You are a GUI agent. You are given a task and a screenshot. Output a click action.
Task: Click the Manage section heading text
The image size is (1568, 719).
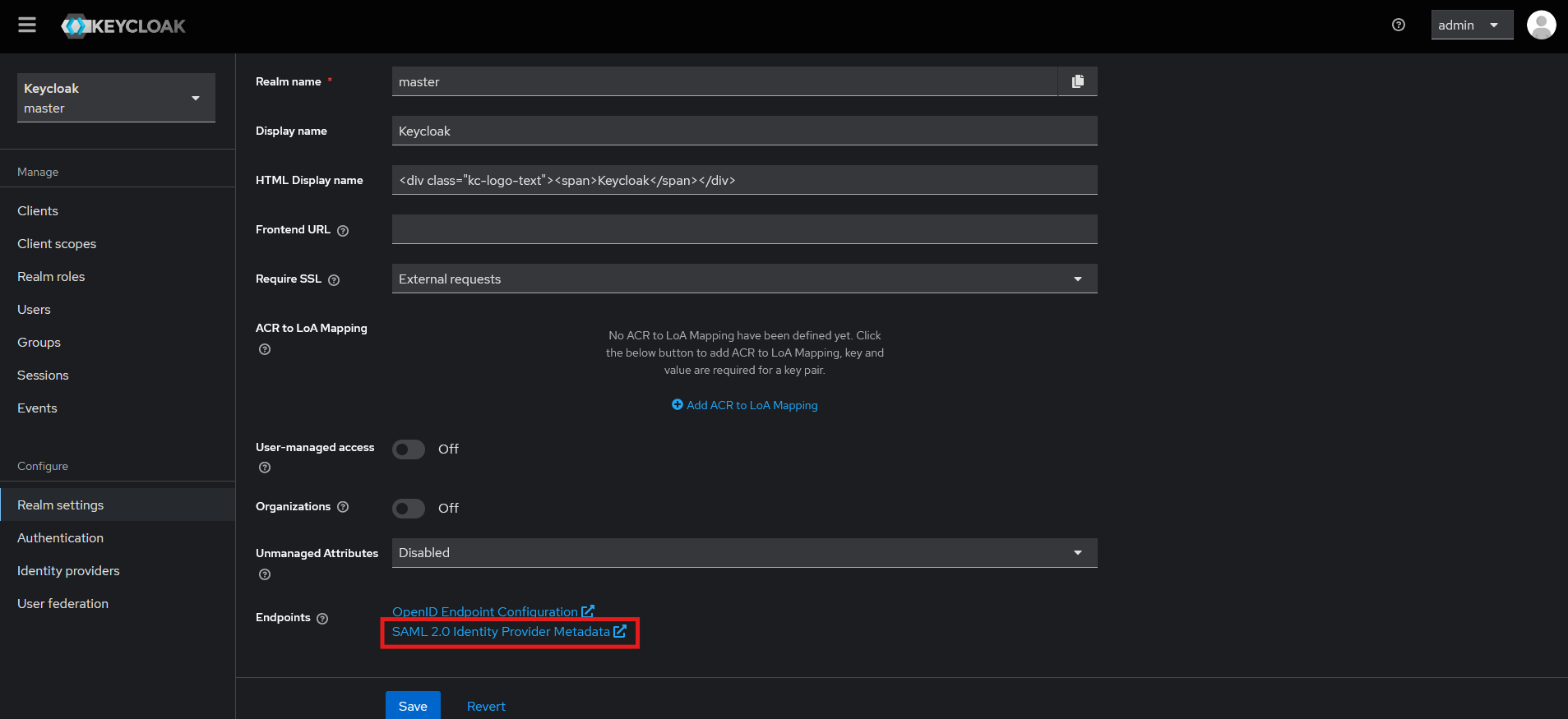[x=38, y=172]
